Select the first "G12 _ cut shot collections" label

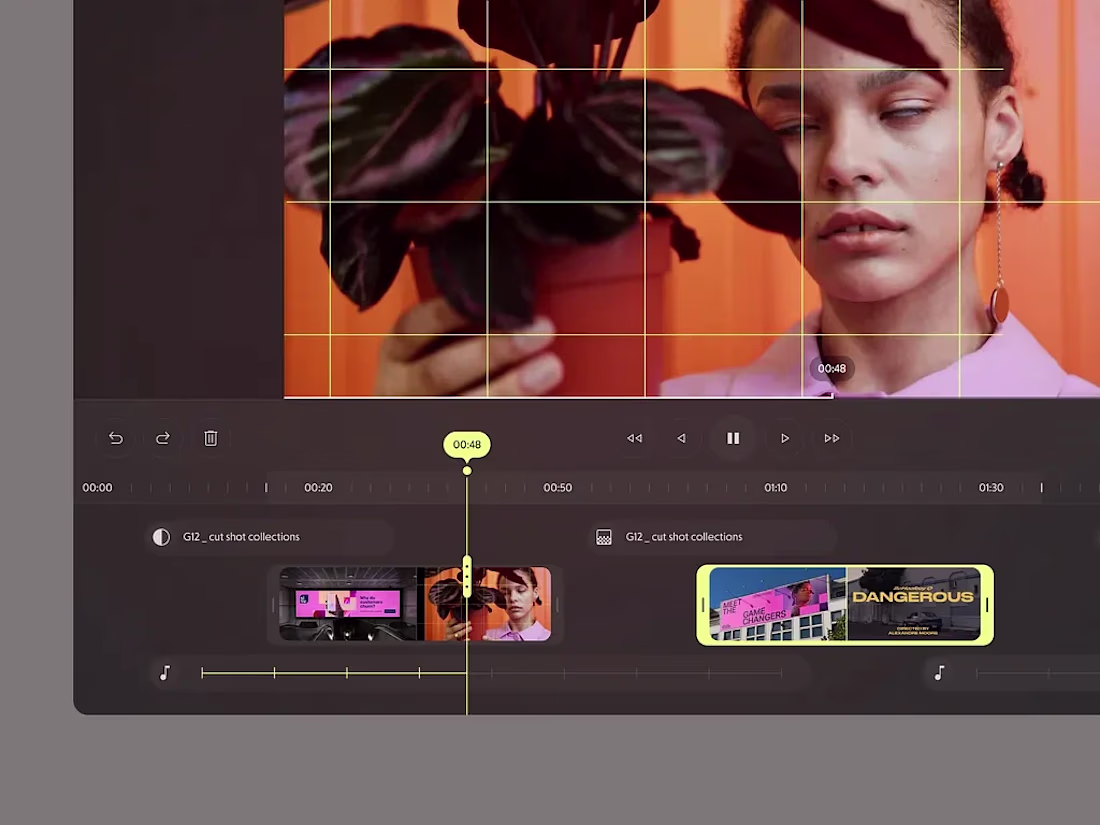click(241, 537)
